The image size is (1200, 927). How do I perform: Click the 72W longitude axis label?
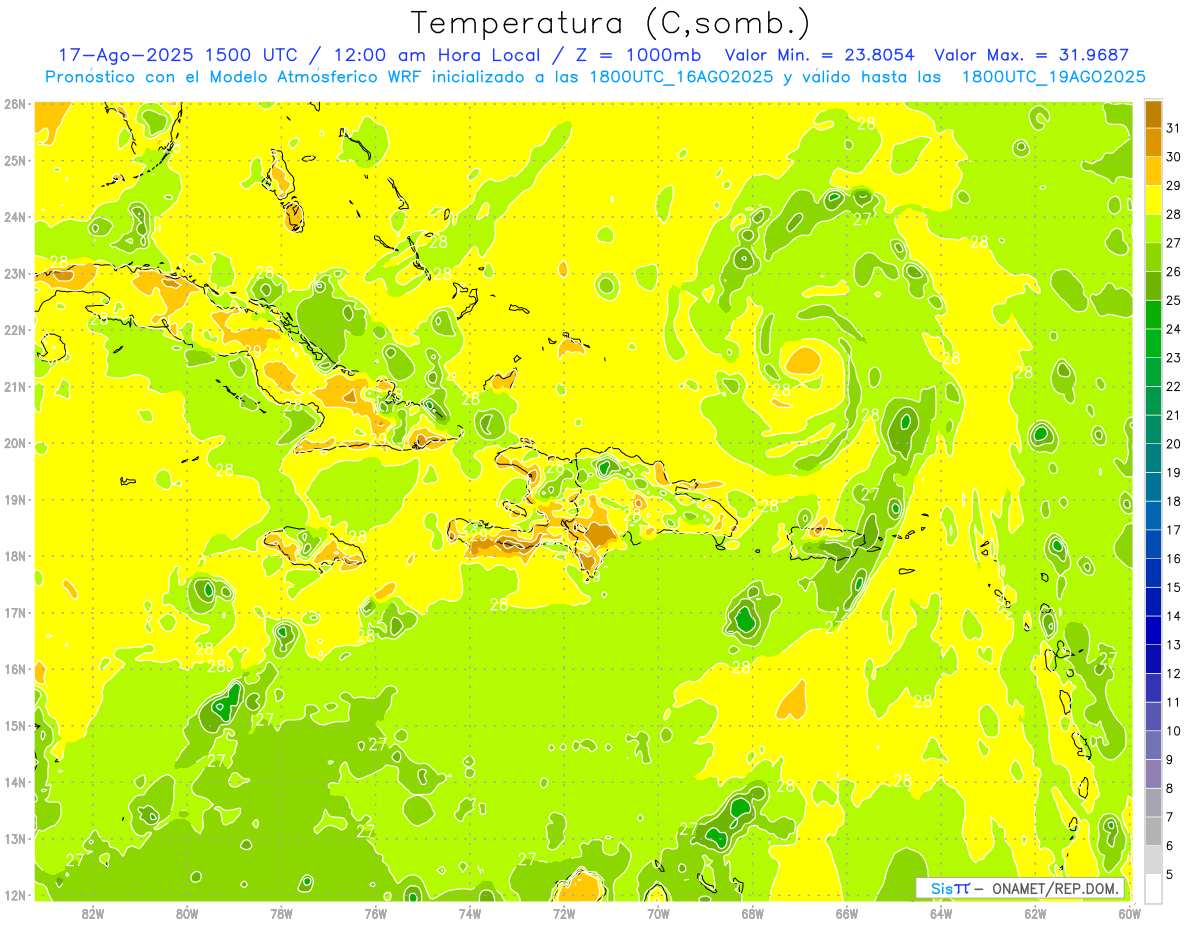pyautogui.click(x=564, y=912)
